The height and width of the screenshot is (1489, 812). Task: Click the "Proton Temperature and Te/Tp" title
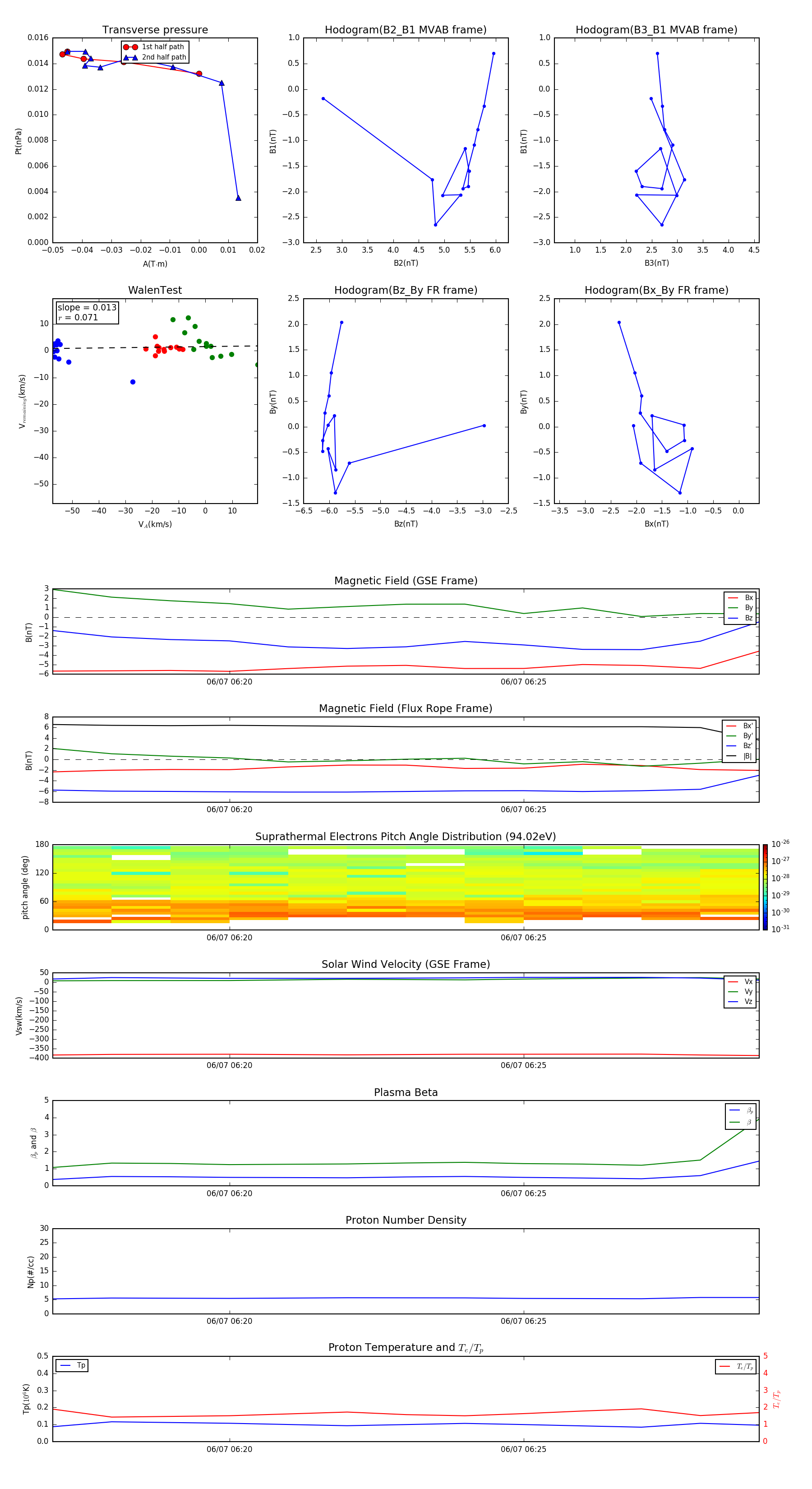[406, 1348]
